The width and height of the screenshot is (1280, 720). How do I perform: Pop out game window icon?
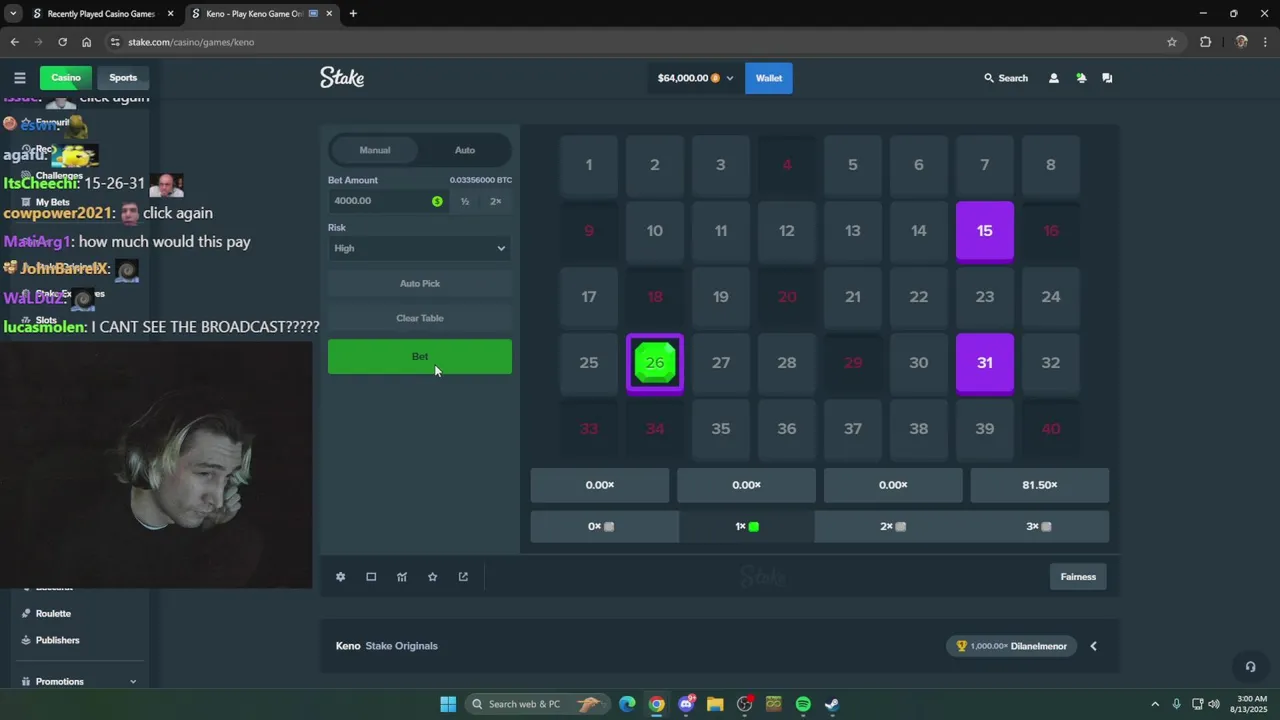[x=463, y=577]
